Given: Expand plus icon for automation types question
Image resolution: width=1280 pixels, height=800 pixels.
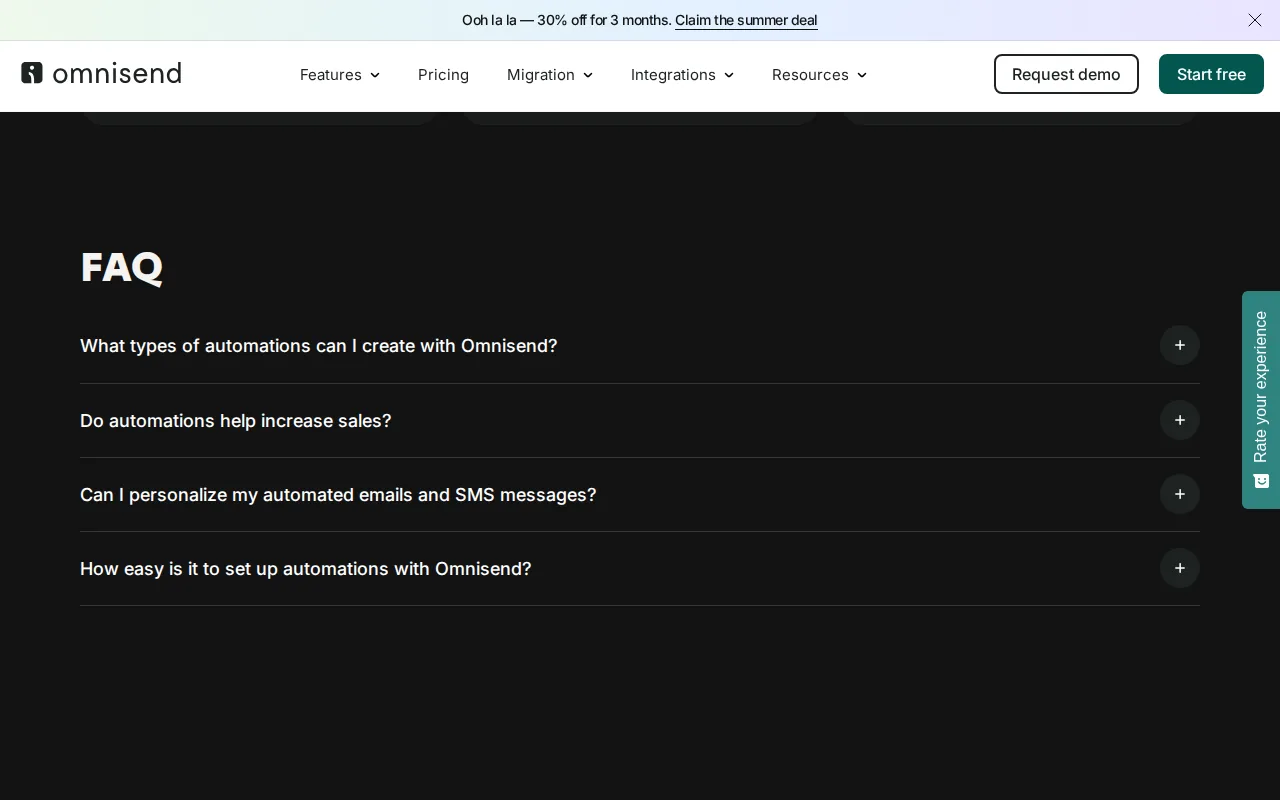Looking at the screenshot, I should [x=1180, y=345].
